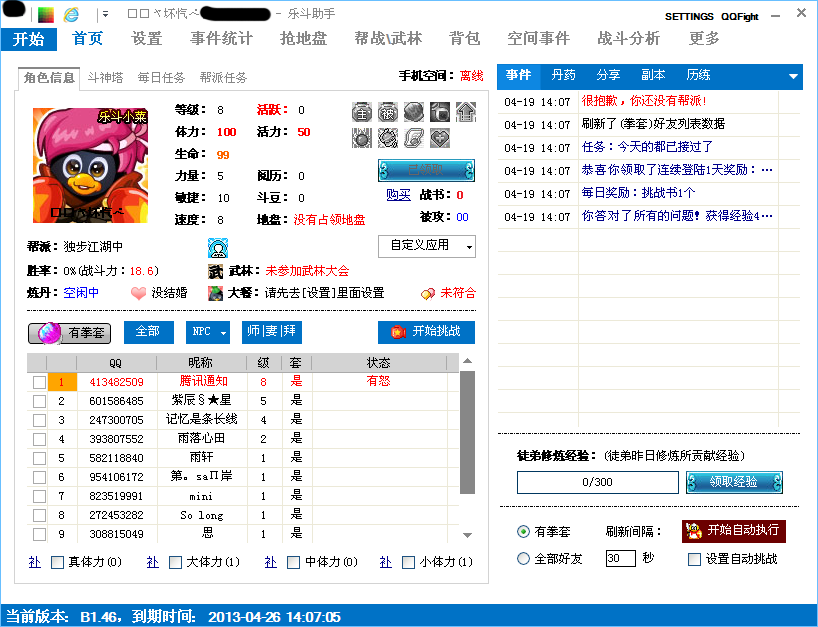Click the blue friend profile icon
The width and height of the screenshot is (818, 627).
pyautogui.click(x=217, y=246)
